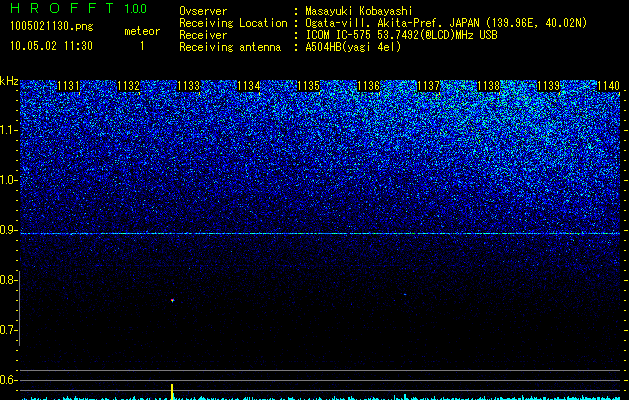Click the 1133 time marker
Screen dimensions: 629x400
[189, 86]
